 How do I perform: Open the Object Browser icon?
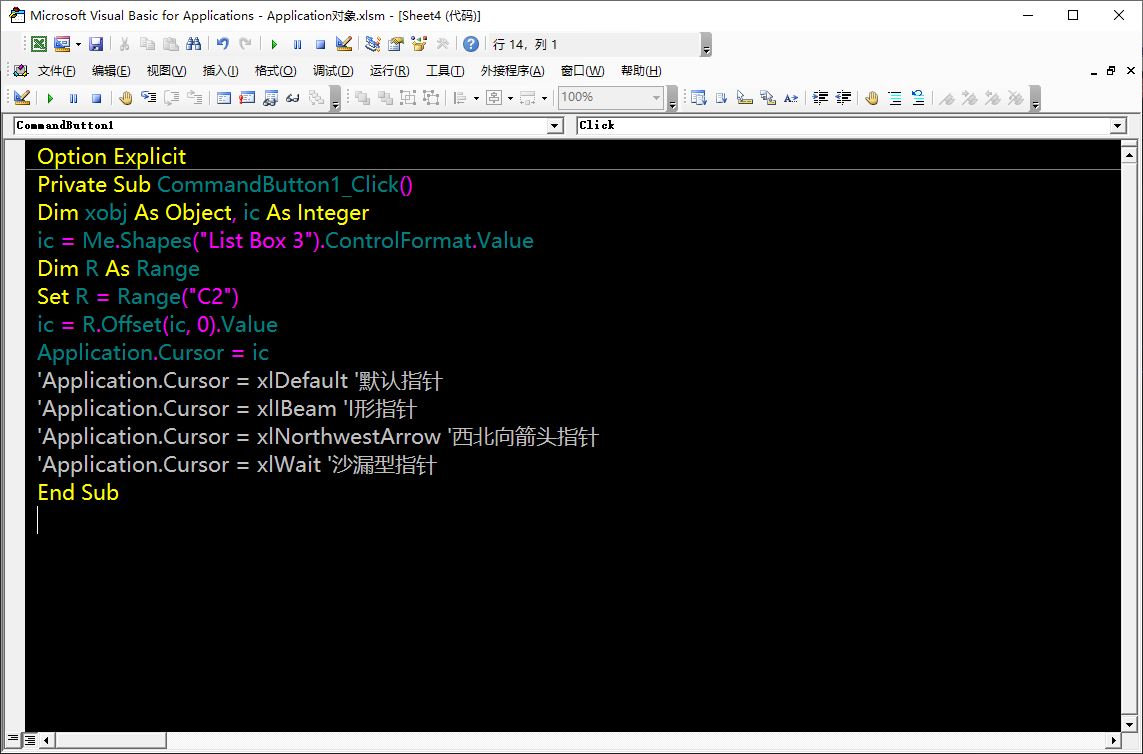pyautogui.click(x=419, y=44)
